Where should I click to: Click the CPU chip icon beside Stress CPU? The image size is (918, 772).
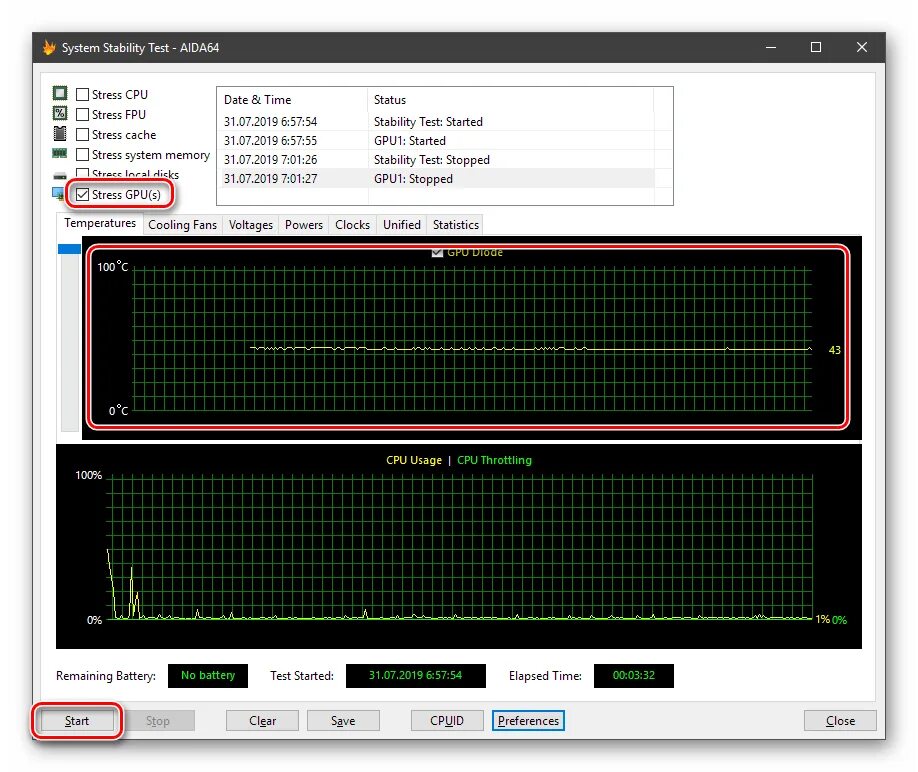[60, 93]
